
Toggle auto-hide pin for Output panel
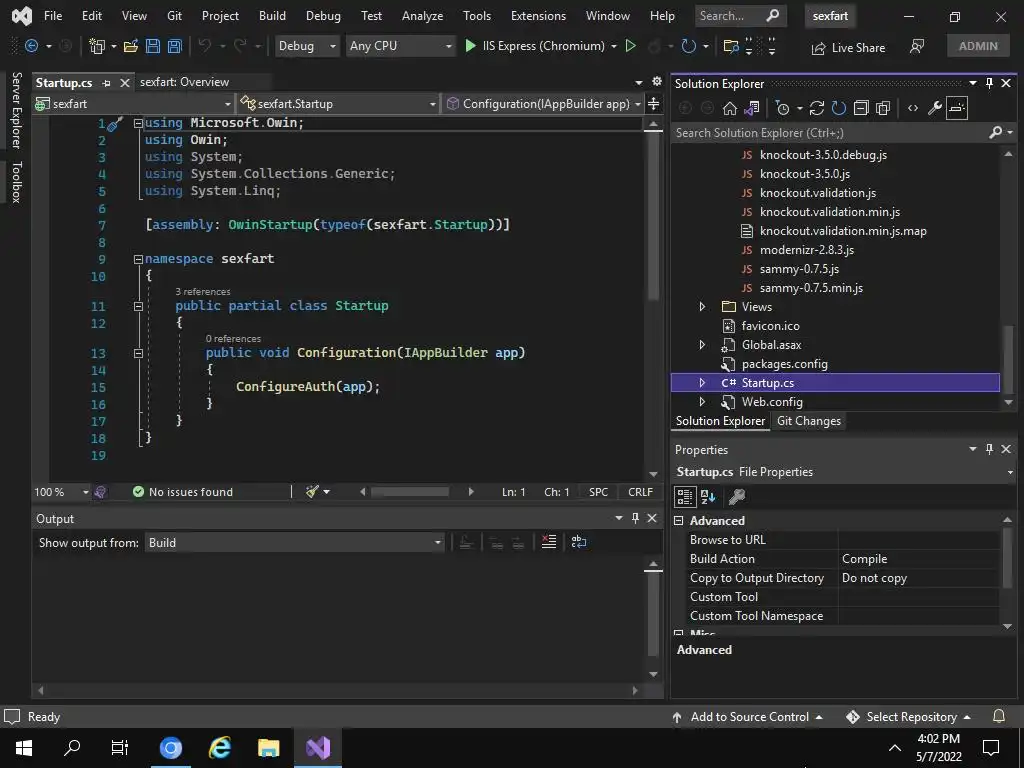click(635, 518)
